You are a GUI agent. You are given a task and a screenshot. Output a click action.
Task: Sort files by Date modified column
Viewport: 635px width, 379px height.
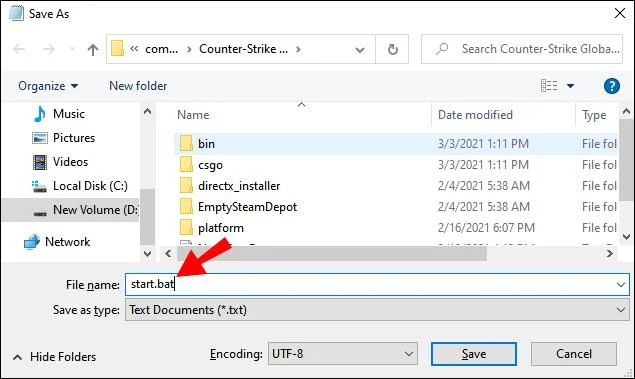click(x=475, y=115)
